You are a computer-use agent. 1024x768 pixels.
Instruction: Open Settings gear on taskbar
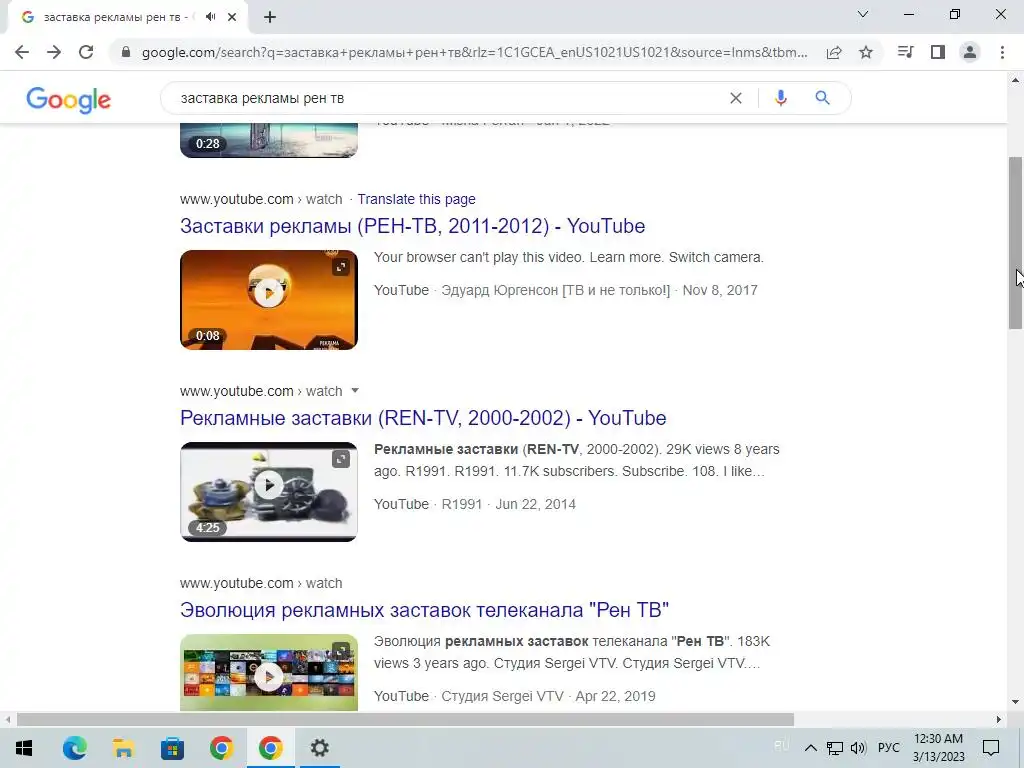point(319,748)
